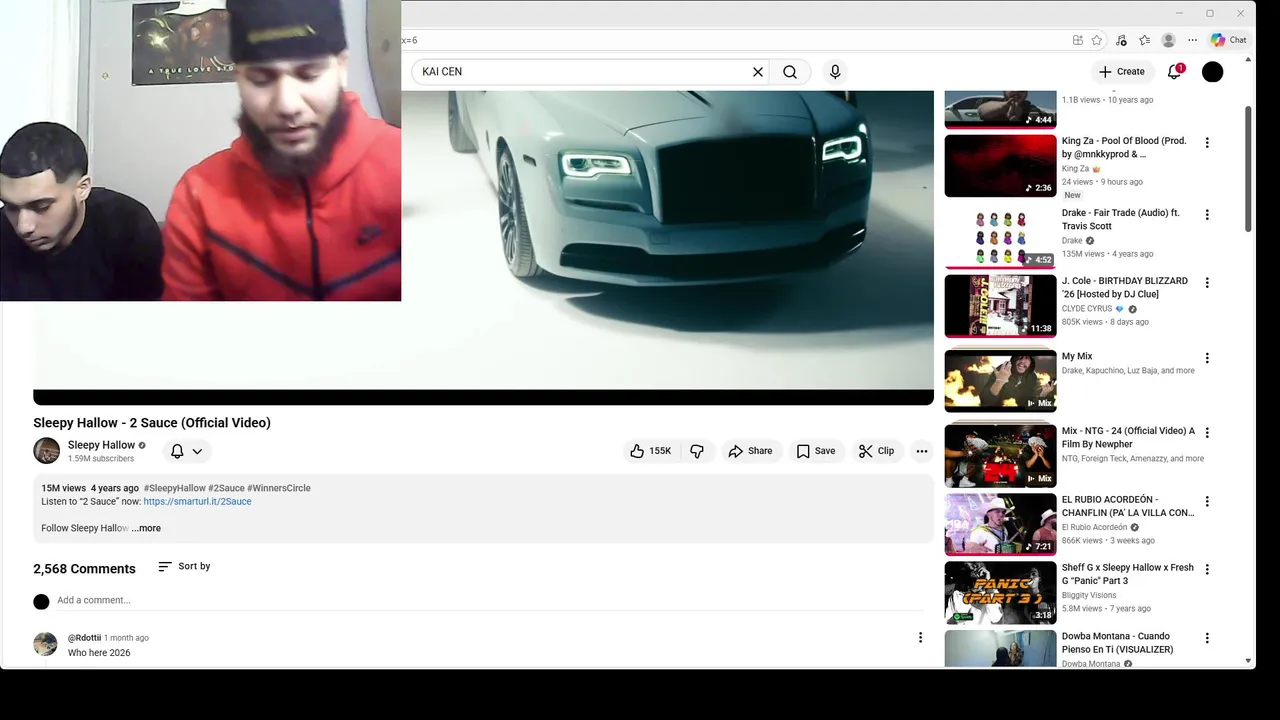This screenshot has height=720, width=1280.
Task: Open options for @Rdottii's comment
Action: click(x=920, y=638)
